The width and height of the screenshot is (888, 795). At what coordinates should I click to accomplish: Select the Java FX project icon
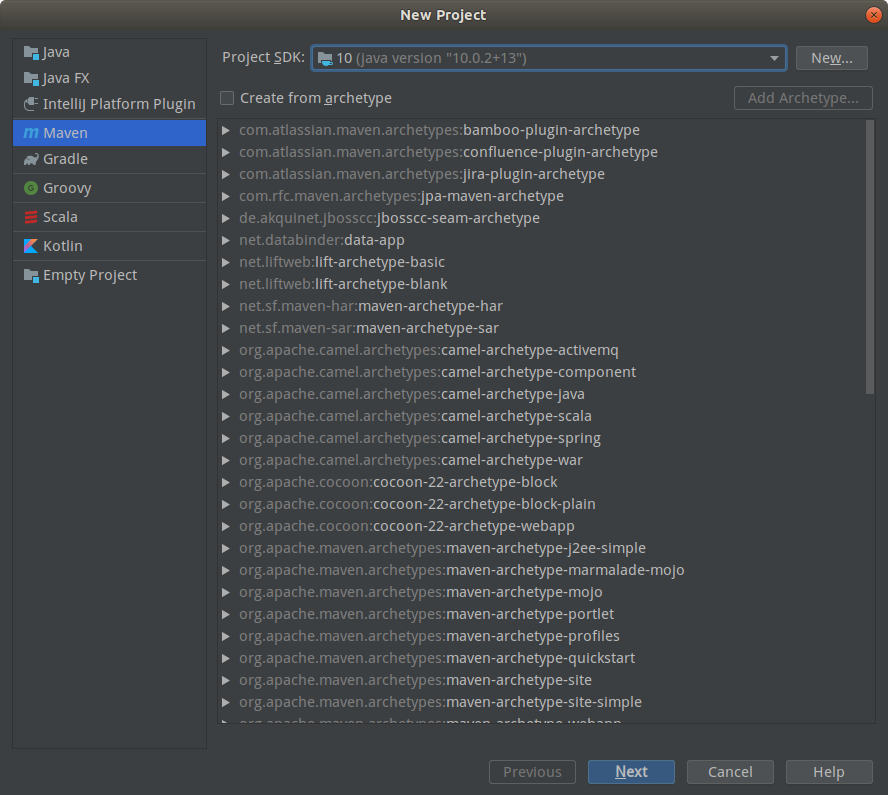31,78
